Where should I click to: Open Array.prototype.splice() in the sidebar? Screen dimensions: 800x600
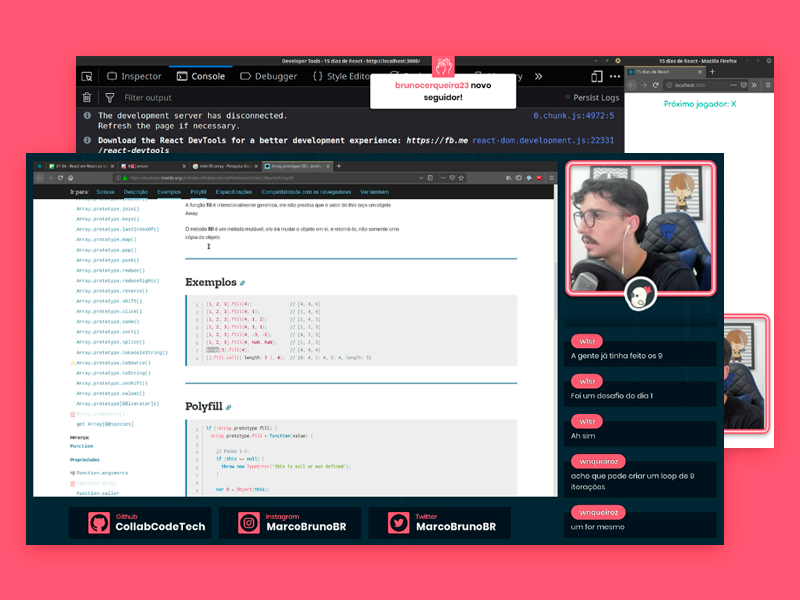click(x=110, y=342)
